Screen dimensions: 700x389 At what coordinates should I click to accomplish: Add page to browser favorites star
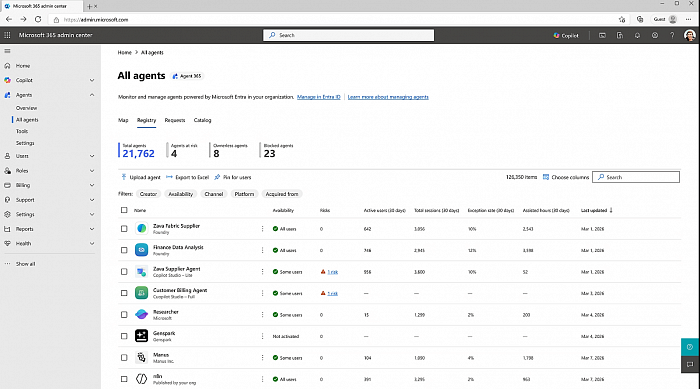click(622, 19)
